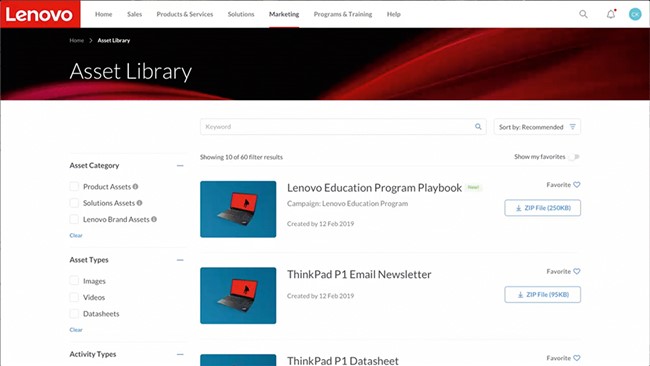
Task: Check the Videos checkbox
Action: point(74,297)
